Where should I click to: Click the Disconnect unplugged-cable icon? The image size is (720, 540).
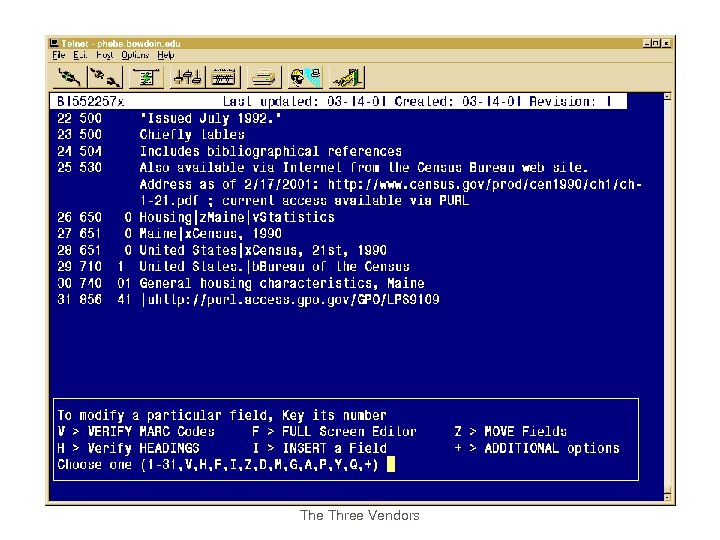click(105, 77)
